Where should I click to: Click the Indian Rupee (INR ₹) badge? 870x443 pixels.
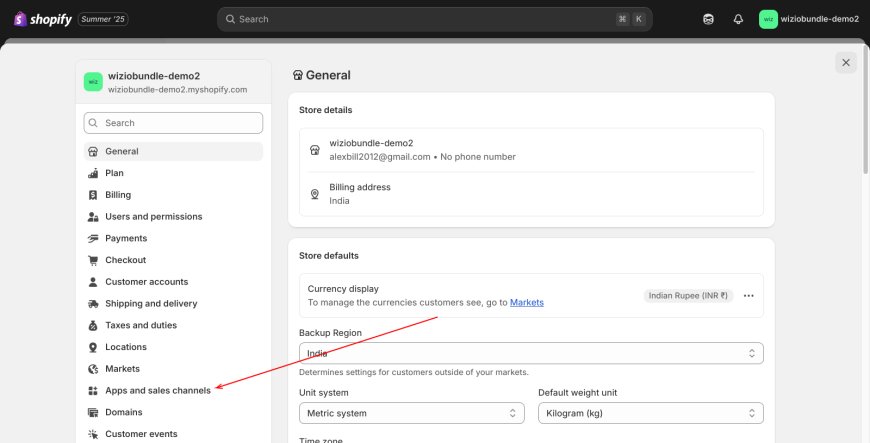coord(689,296)
